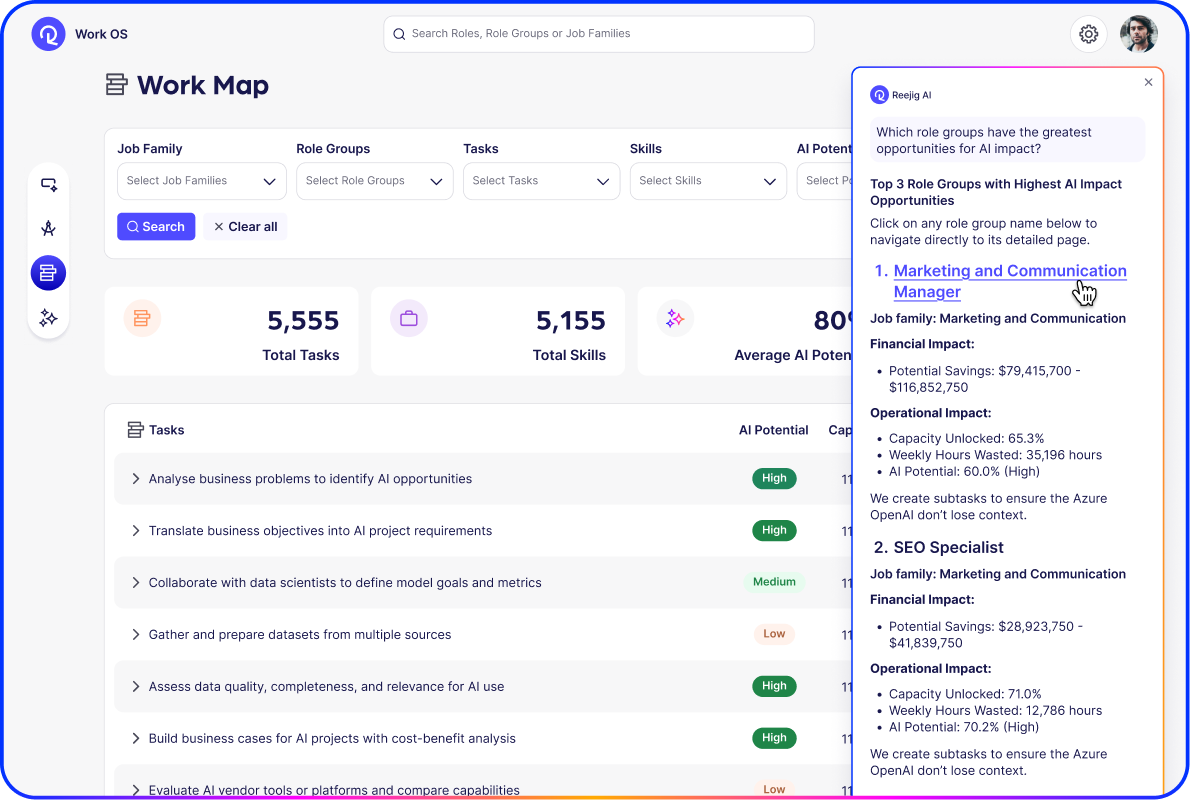Viewport: 1190px width, 800px height.
Task: Select the compass tool icon in sidebar
Action: (48, 228)
